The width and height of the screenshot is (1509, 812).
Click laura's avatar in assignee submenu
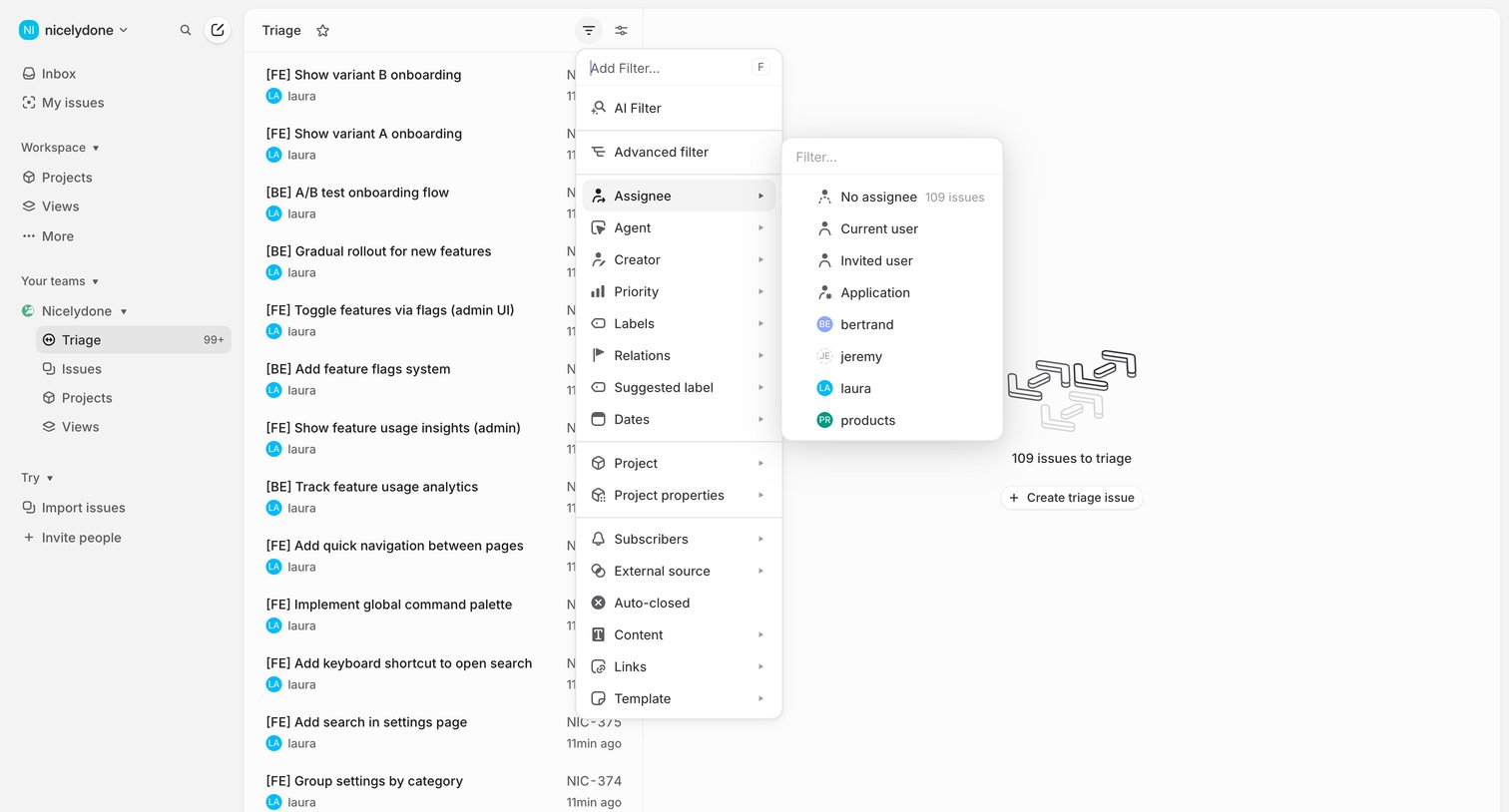point(824,388)
